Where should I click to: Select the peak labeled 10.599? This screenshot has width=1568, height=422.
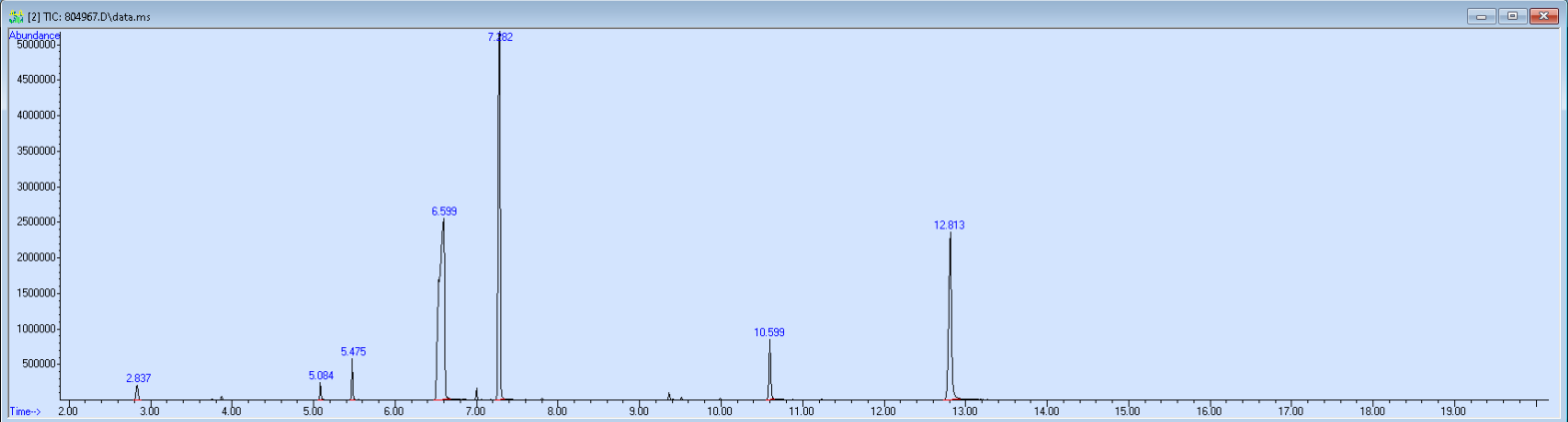(769, 332)
